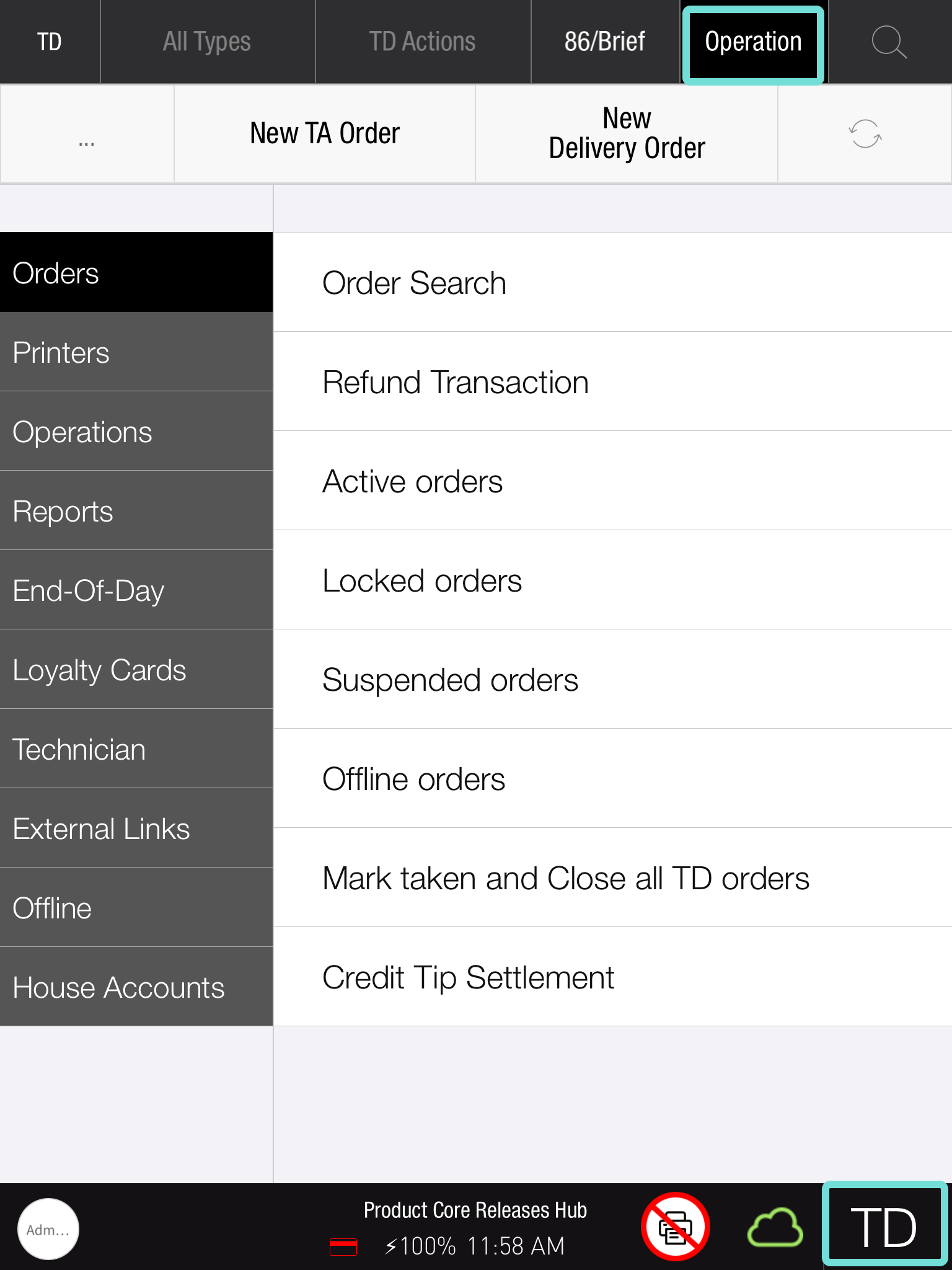Tap the red battery indicator icon

[343, 1246]
